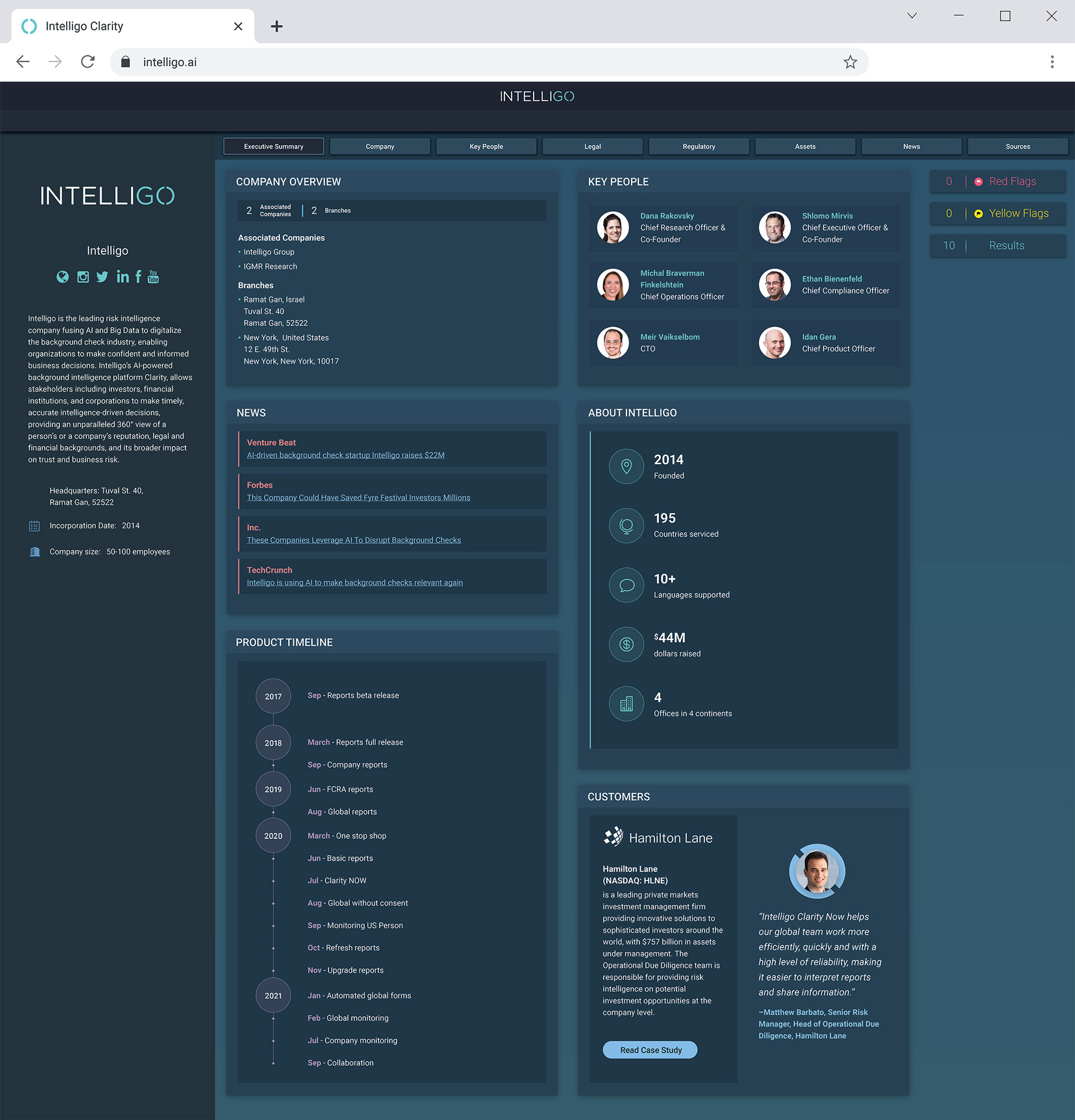Open Shlomo Mirvis's profile name
1075x1120 pixels.
827,216
